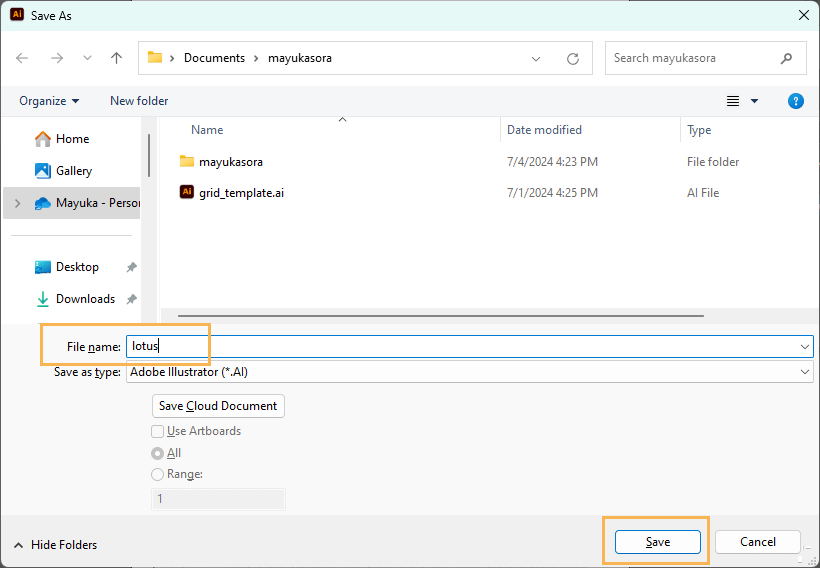Click the search magnifier icon
The image size is (820, 568).
click(787, 58)
